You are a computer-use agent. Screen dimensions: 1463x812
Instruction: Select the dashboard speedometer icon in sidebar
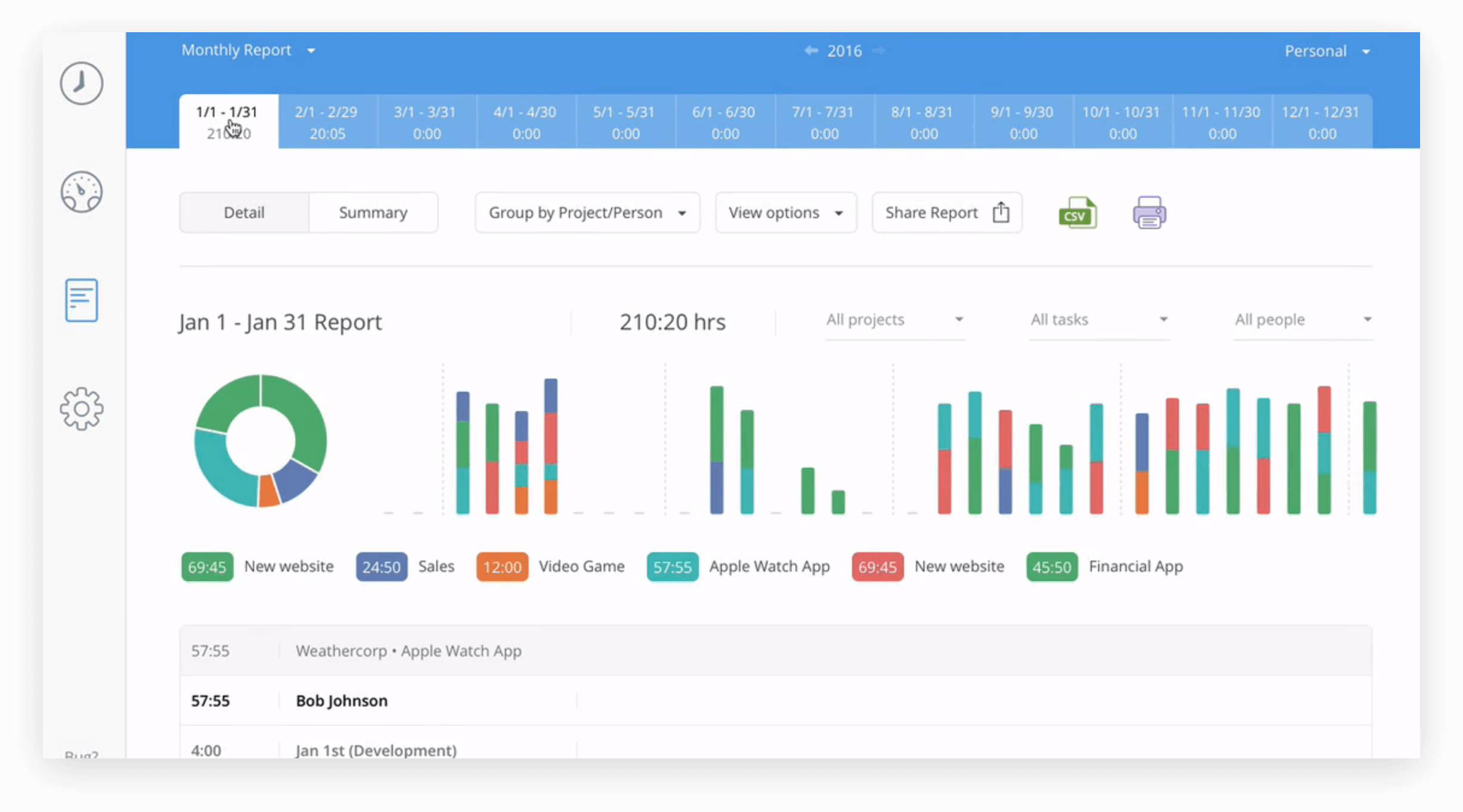click(81, 192)
